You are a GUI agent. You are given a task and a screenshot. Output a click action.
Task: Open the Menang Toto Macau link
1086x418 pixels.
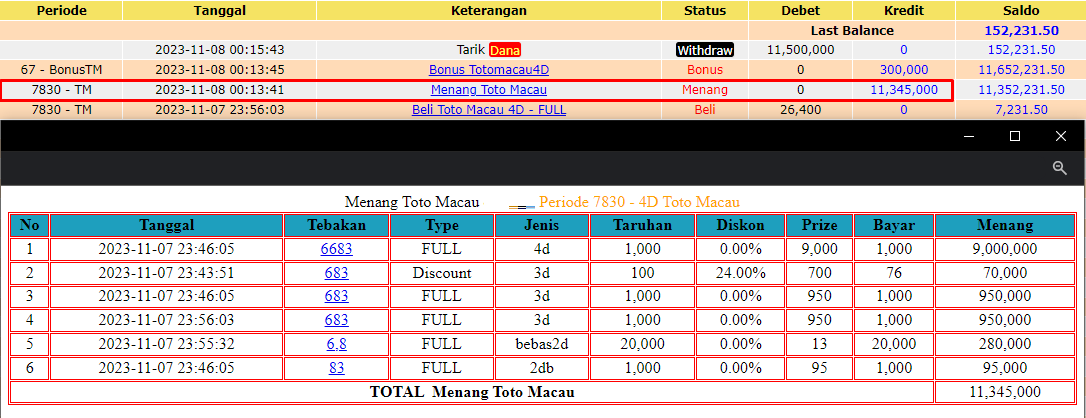489,90
